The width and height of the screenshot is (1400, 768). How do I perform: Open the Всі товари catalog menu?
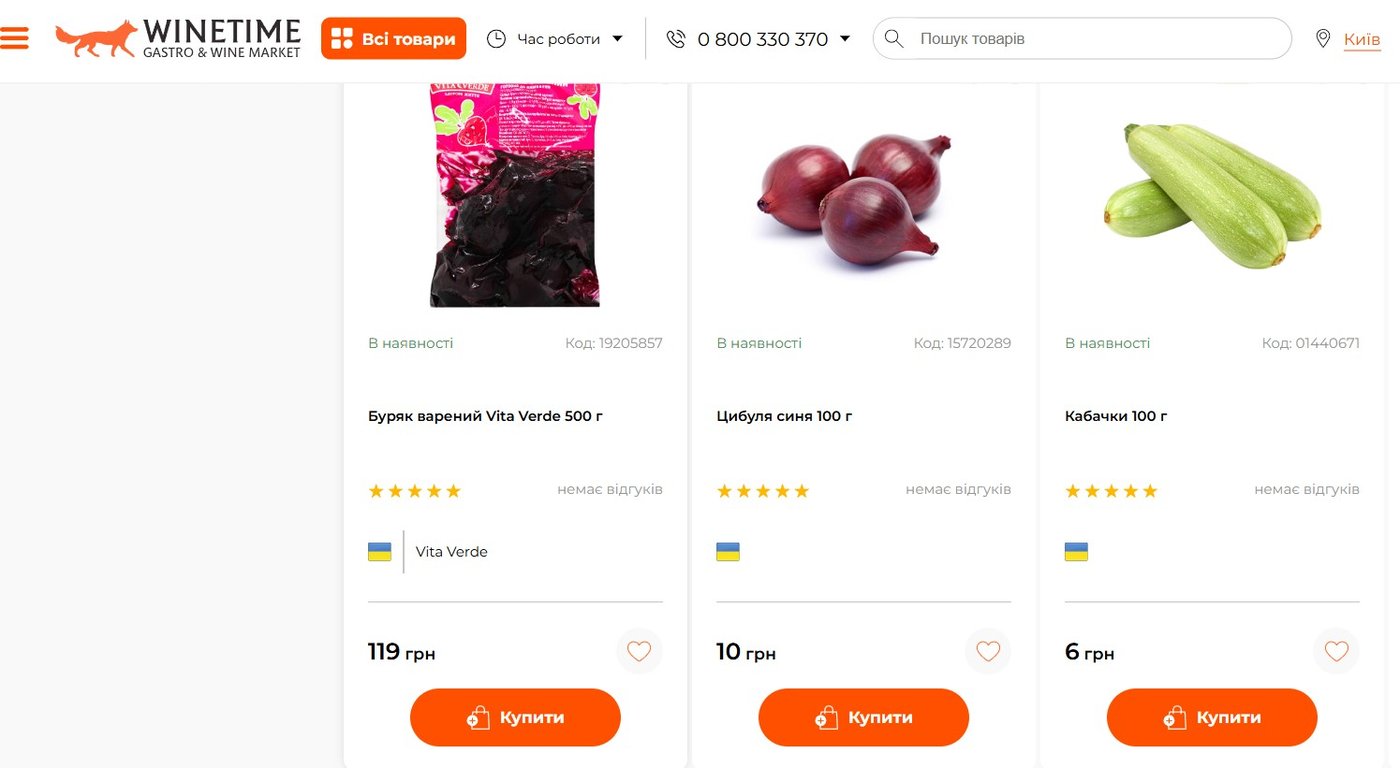tap(393, 39)
